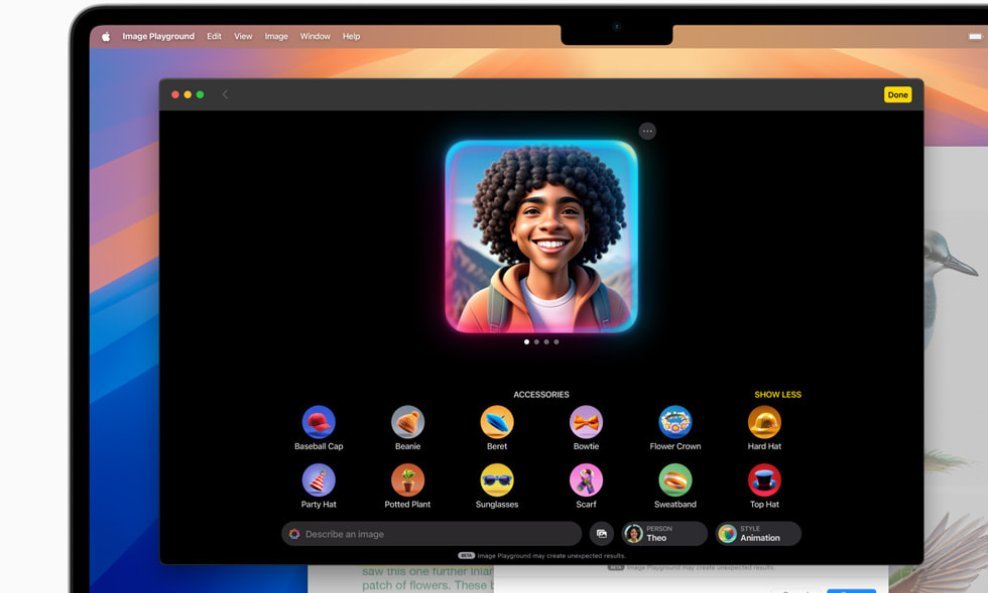This screenshot has width=988, height=593.
Task: Go back using the chevron arrow
Action: tap(225, 95)
